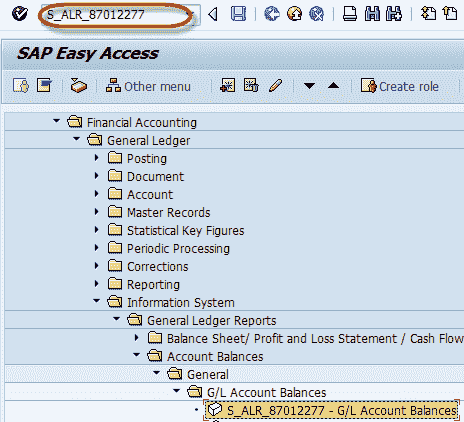The width and height of the screenshot is (464, 422).
Task: Open the Other menu button
Action: [x=148, y=86]
